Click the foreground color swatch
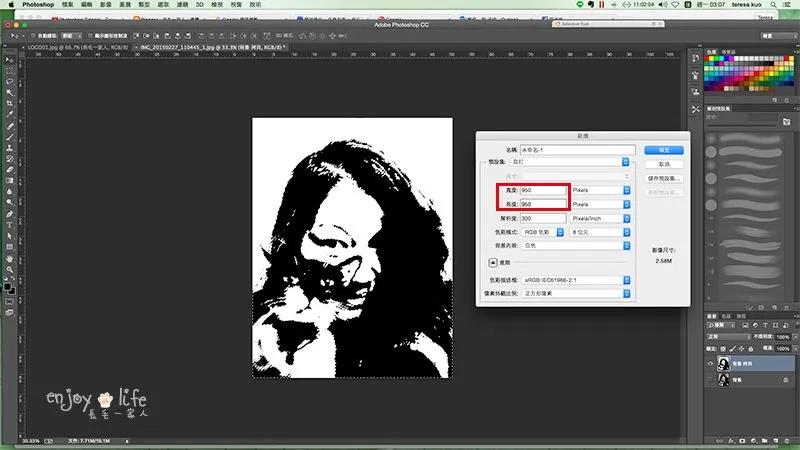 pyautogui.click(x=7, y=287)
